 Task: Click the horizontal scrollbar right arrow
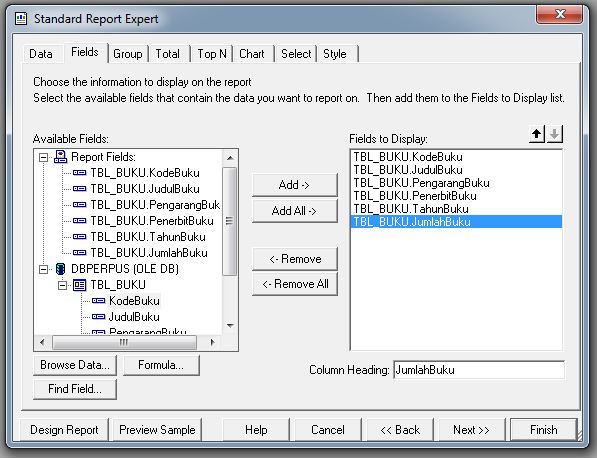[x=212, y=342]
